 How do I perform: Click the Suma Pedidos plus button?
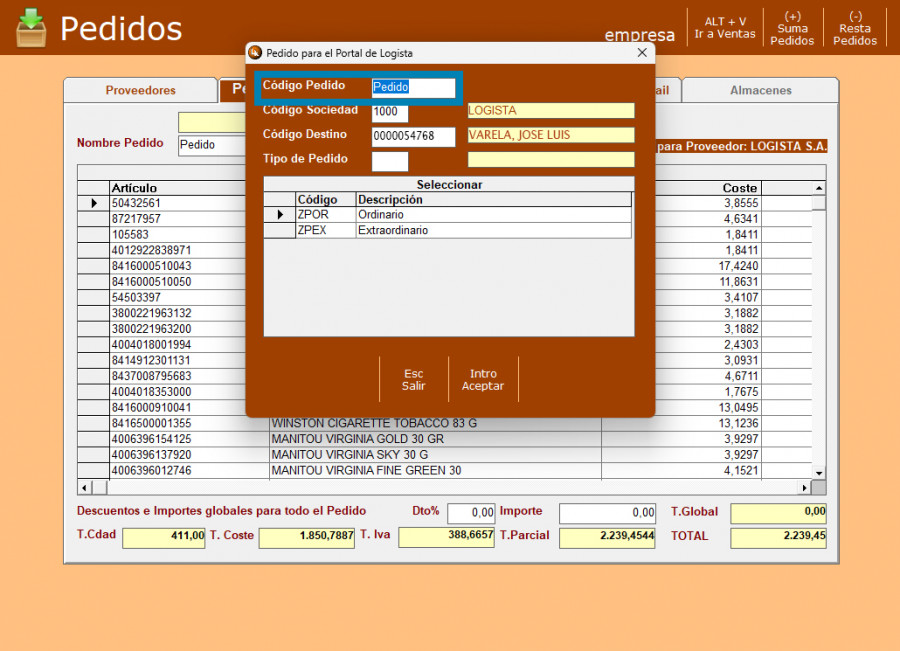point(792,28)
